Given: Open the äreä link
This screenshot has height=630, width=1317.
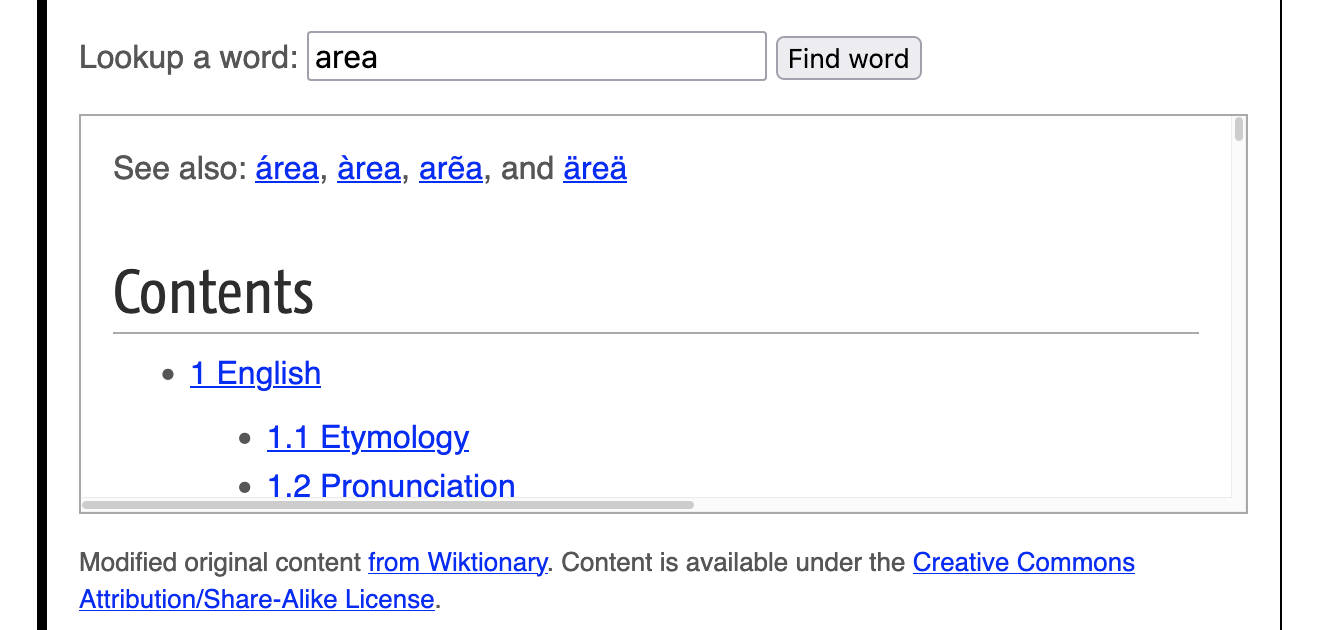Looking at the screenshot, I should pos(595,168).
